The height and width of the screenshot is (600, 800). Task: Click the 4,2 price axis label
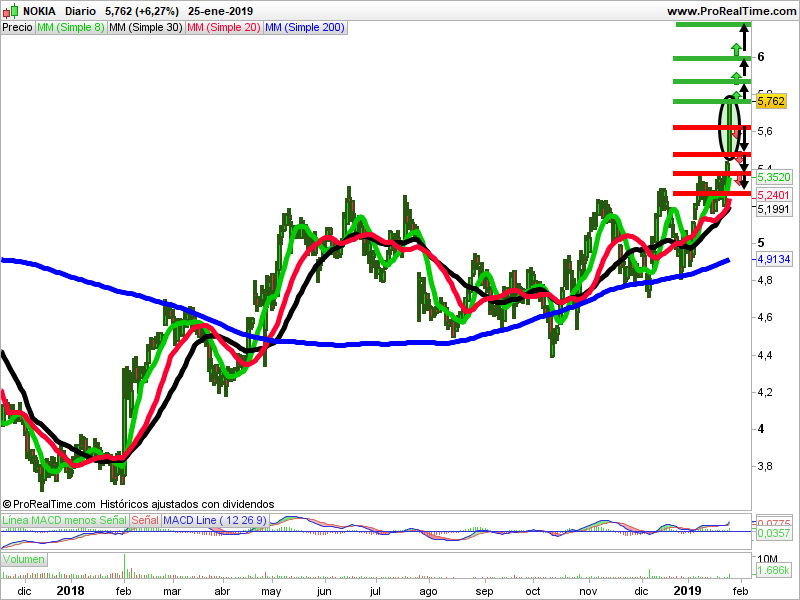[x=765, y=392]
